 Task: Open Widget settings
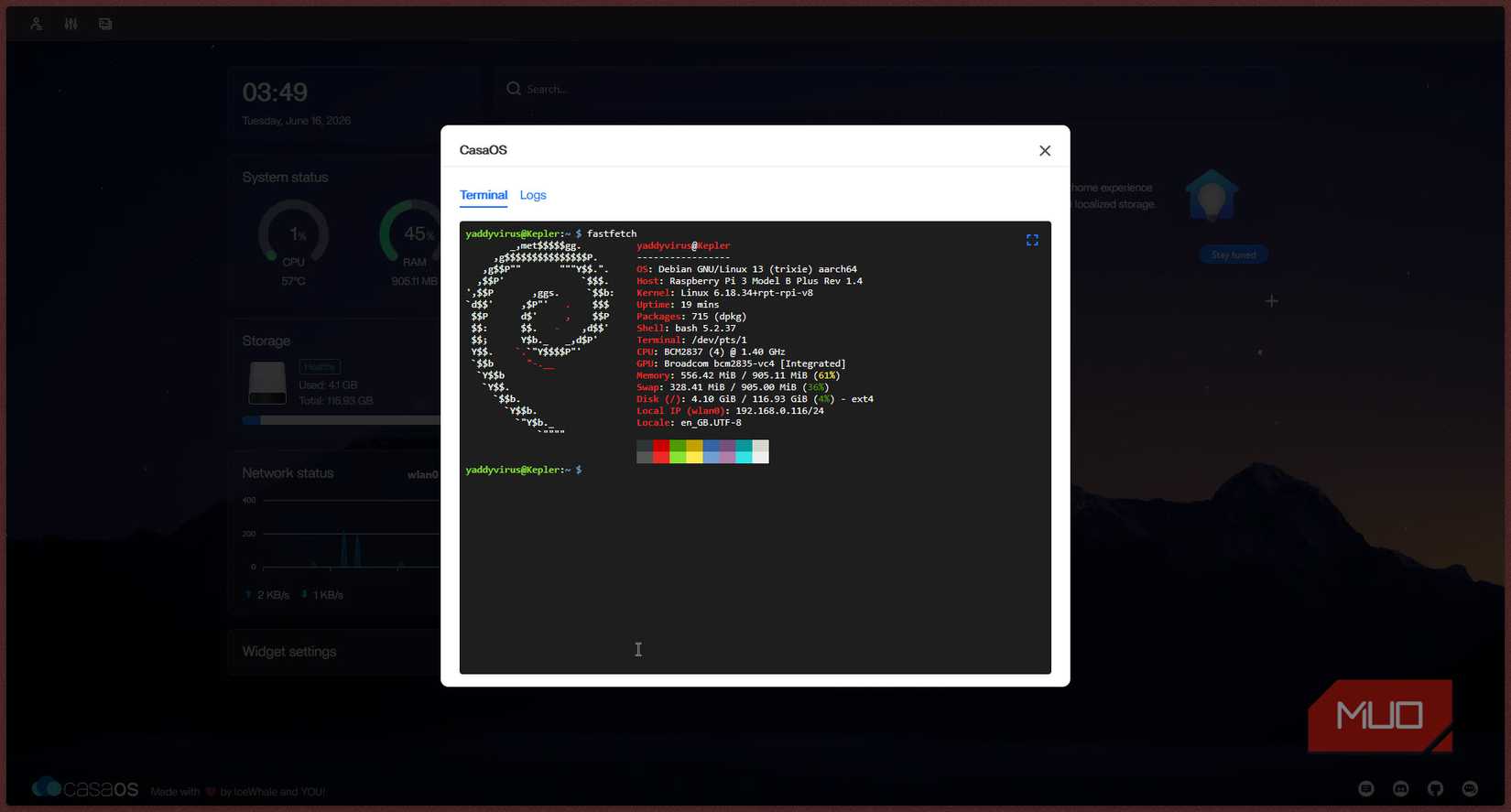point(289,652)
